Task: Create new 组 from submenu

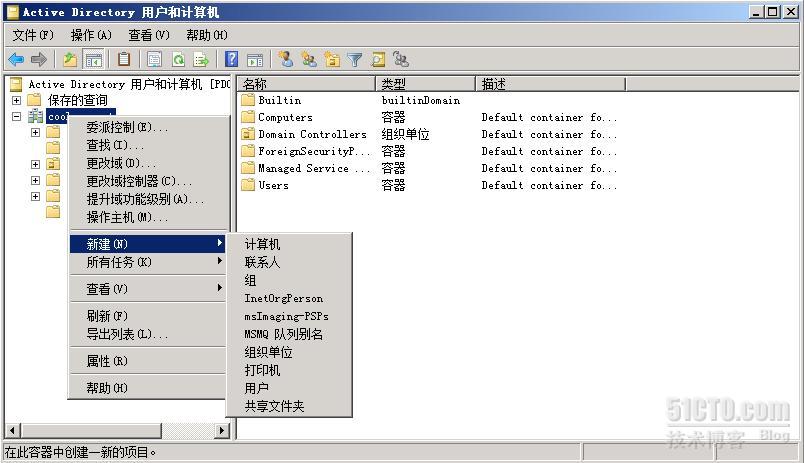Action: coord(289,280)
